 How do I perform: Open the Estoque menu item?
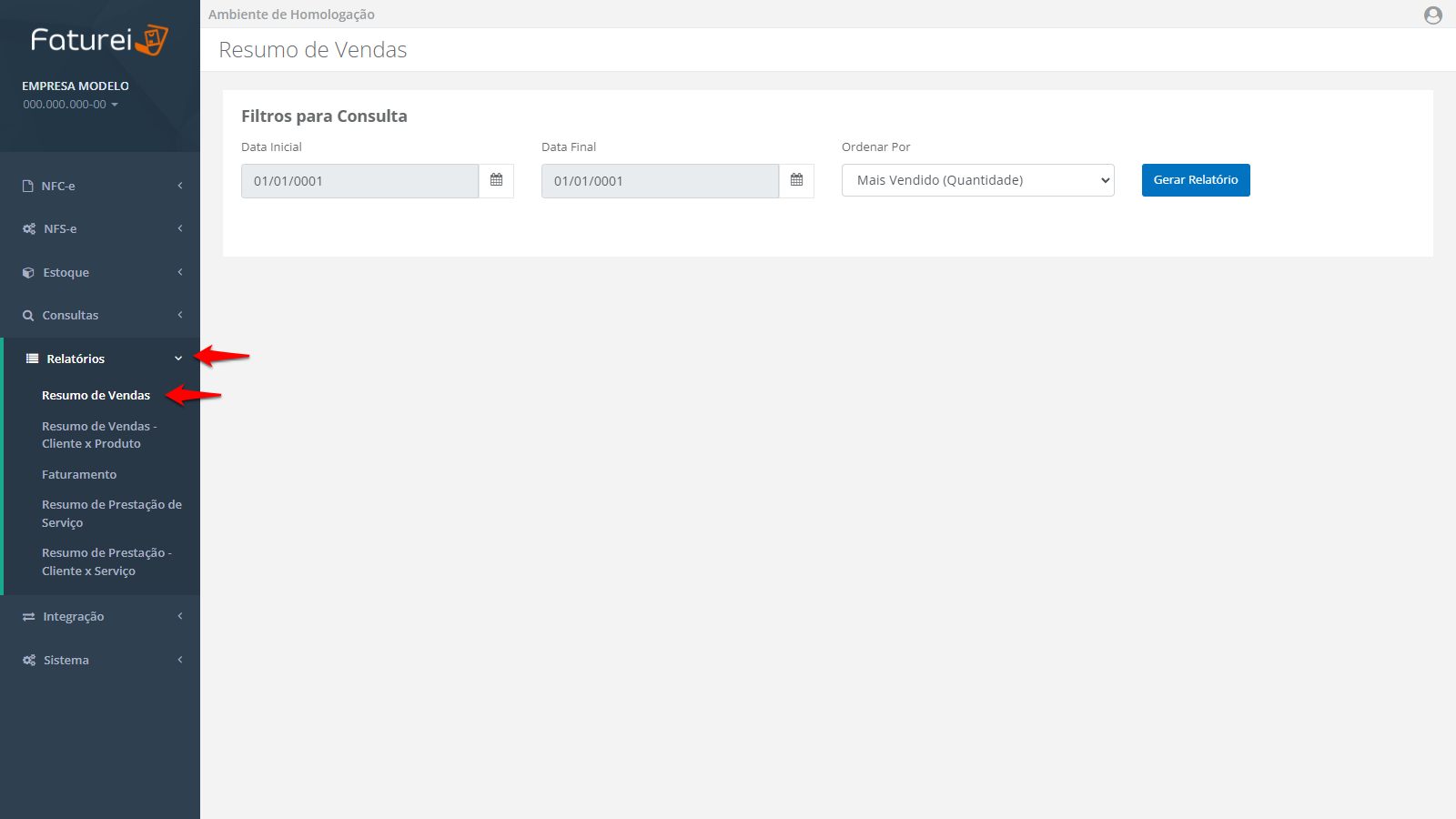[100, 272]
